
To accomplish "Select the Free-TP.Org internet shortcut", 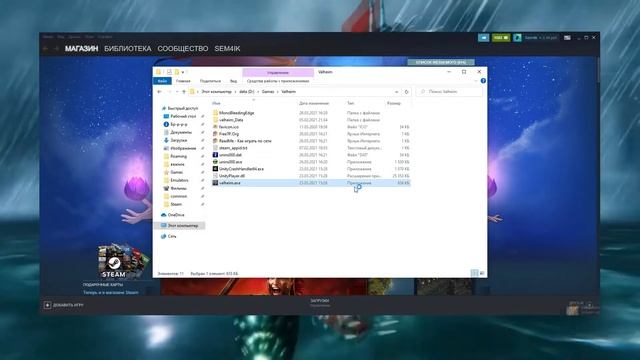I will coord(229,134).
